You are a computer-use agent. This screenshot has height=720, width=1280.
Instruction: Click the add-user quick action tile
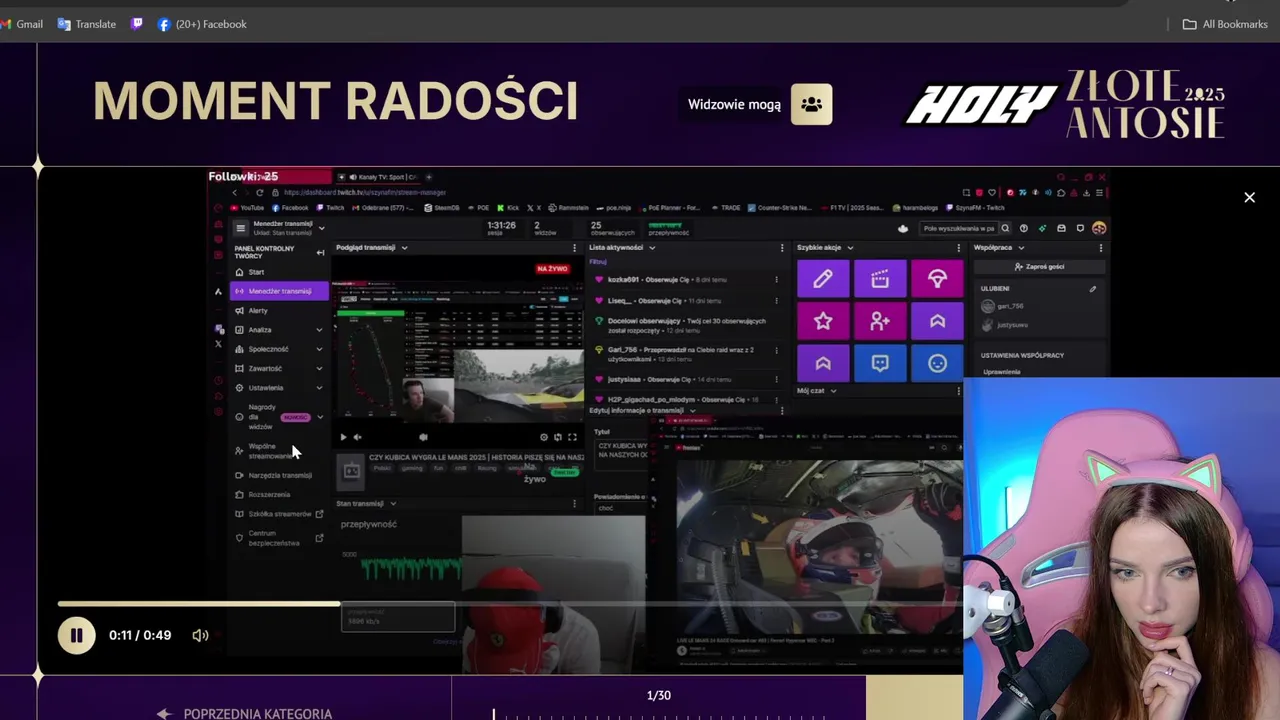880,321
